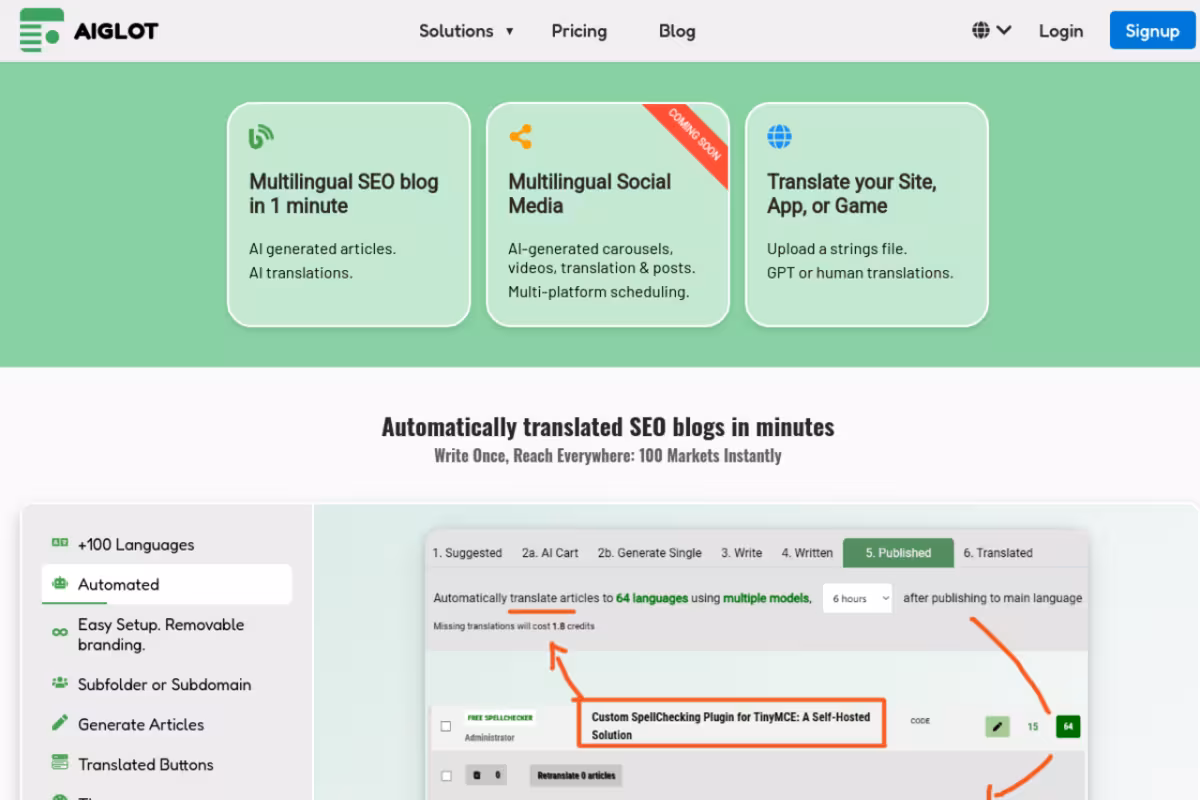Tick the checkbox for the SpellChecking article
Screen dimensions: 1200x800
click(x=446, y=726)
